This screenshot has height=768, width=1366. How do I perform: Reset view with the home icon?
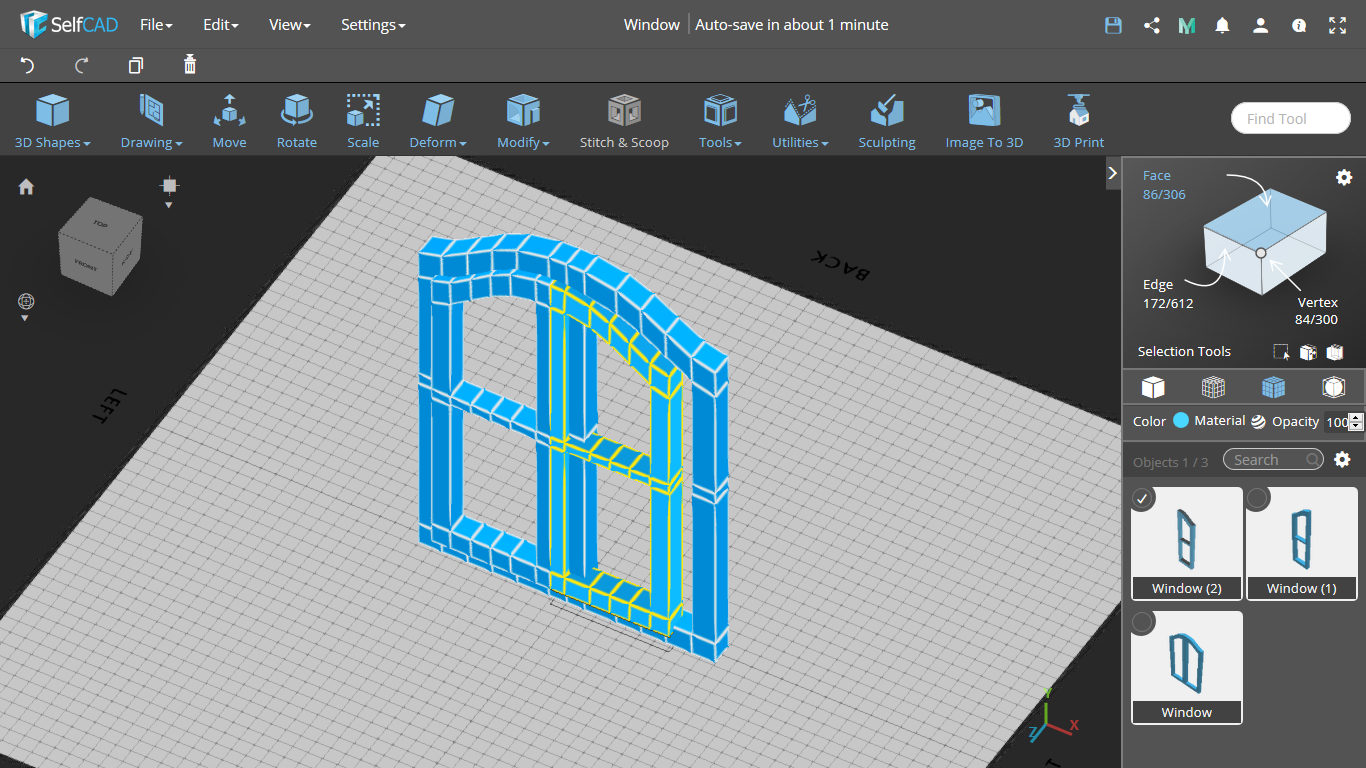(26, 187)
